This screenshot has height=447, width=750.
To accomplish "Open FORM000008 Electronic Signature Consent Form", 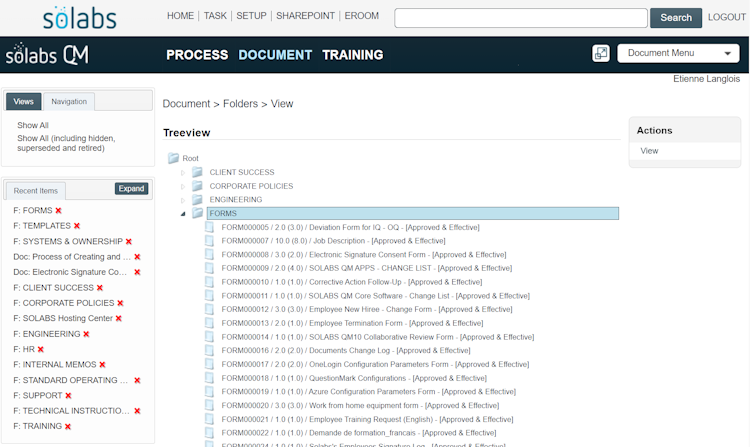I will (x=364, y=255).
